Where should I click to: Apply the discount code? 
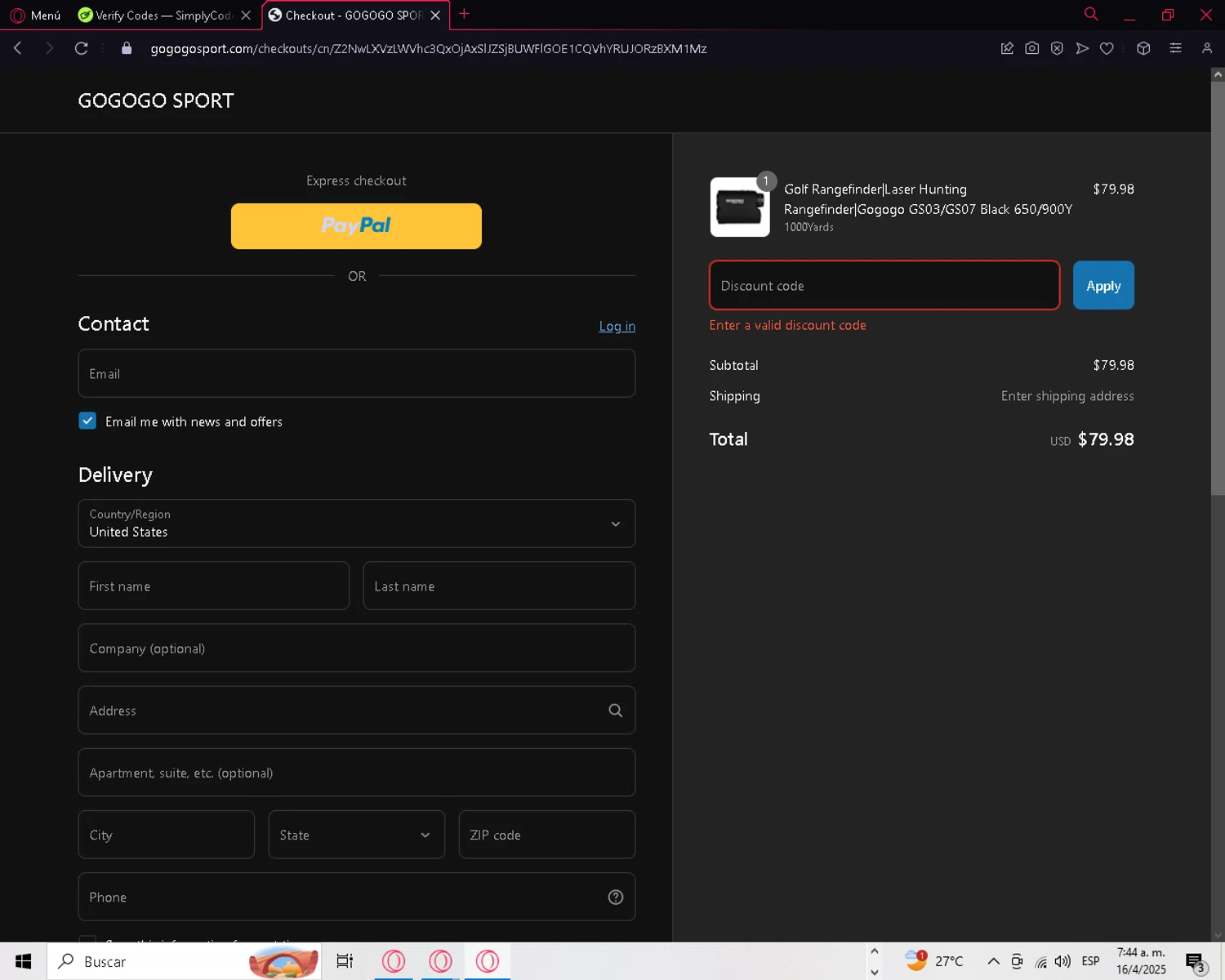coord(1103,285)
